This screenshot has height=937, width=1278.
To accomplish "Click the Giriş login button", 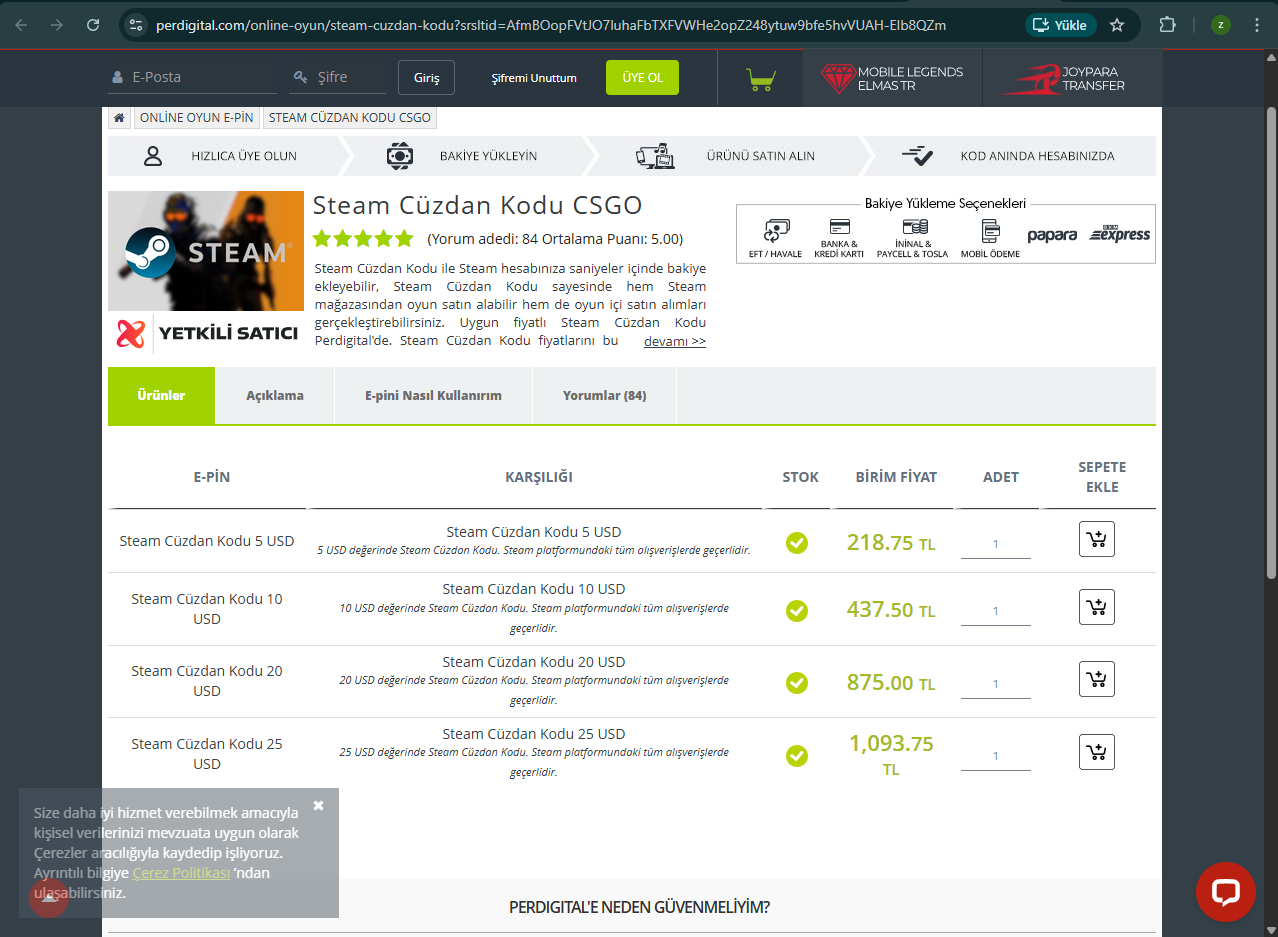I will pyautogui.click(x=427, y=78).
